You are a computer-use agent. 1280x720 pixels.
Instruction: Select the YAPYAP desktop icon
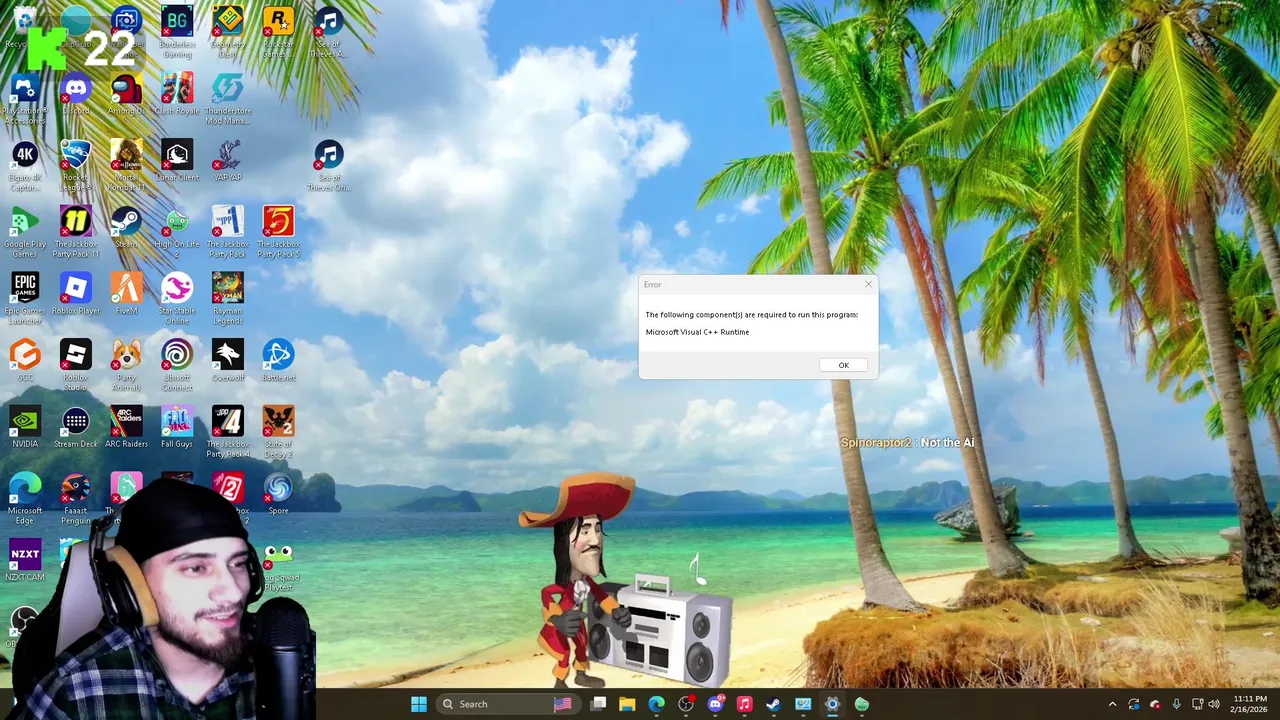coord(227,160)
